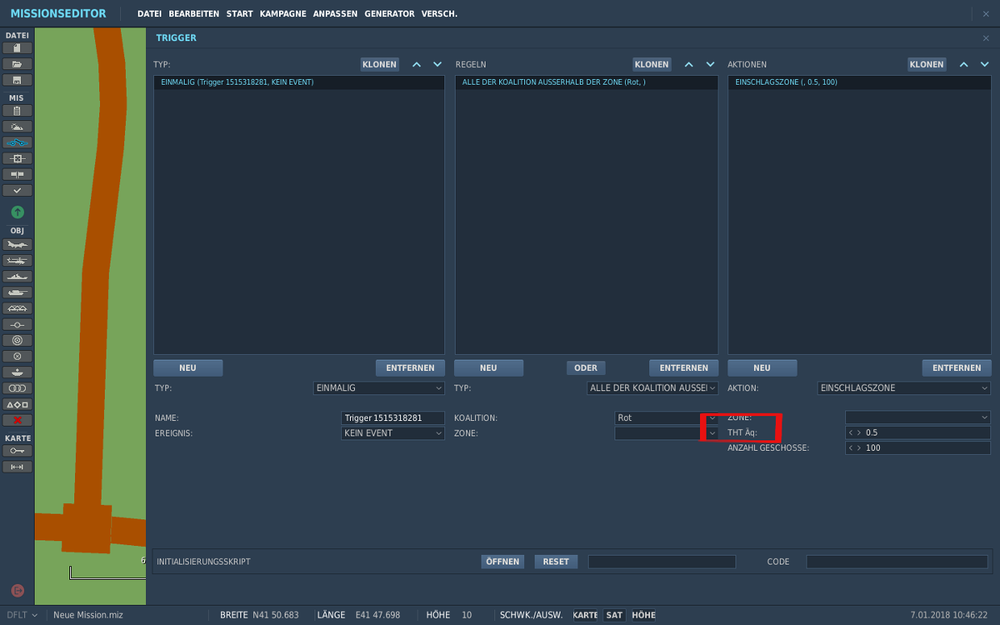
Task: Click the open mission folder icon
Action: (17, 64)
